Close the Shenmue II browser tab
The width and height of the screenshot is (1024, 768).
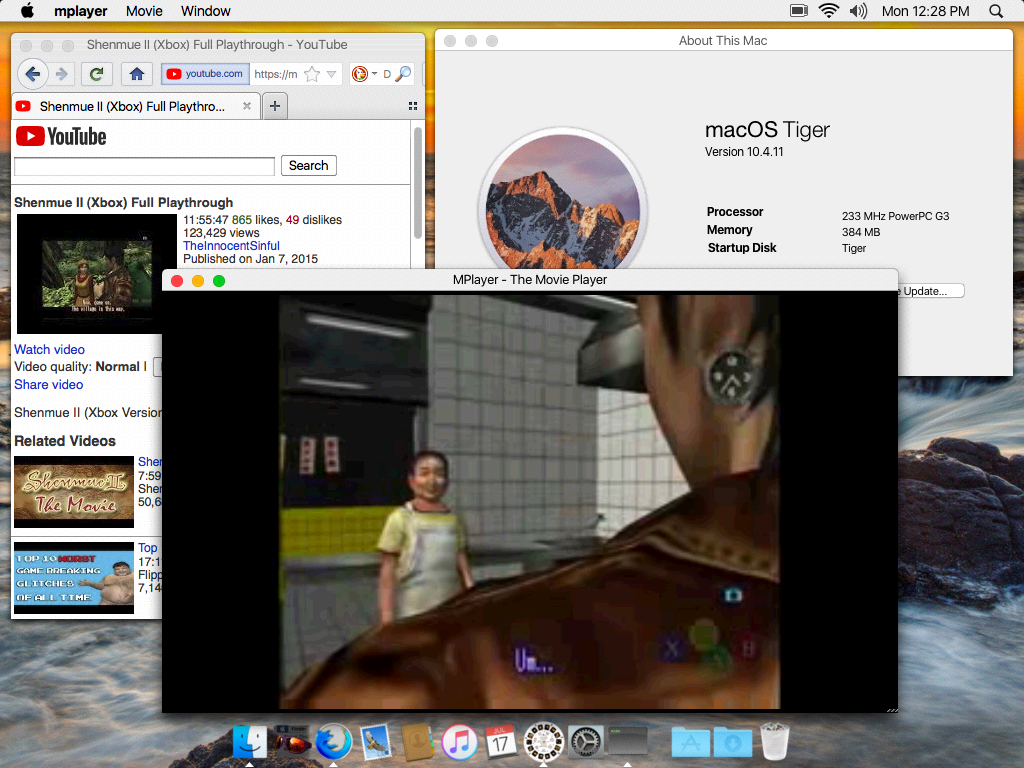point(247,106)
